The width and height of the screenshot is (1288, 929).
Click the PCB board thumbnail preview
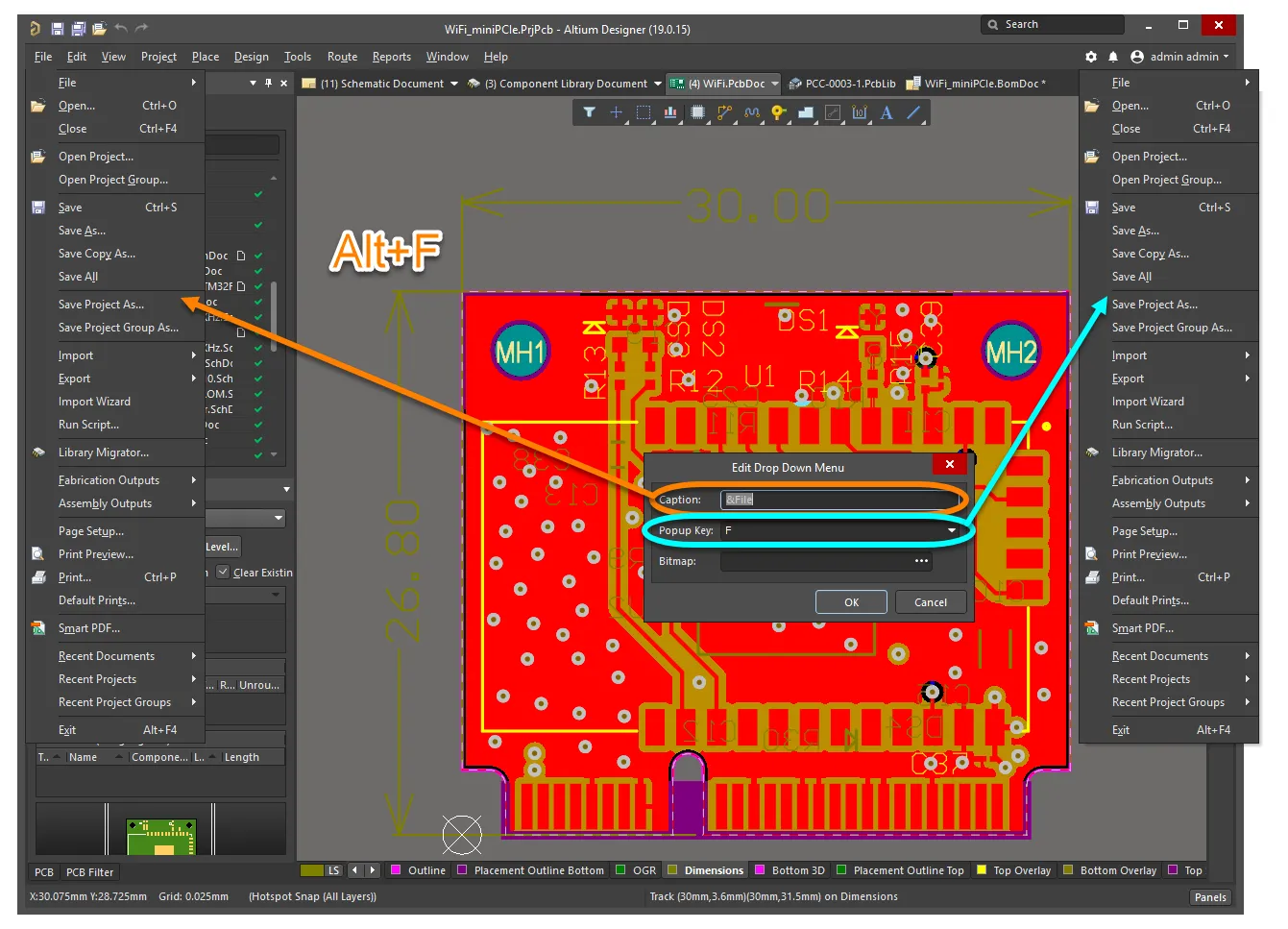click(x=161, y=837)
